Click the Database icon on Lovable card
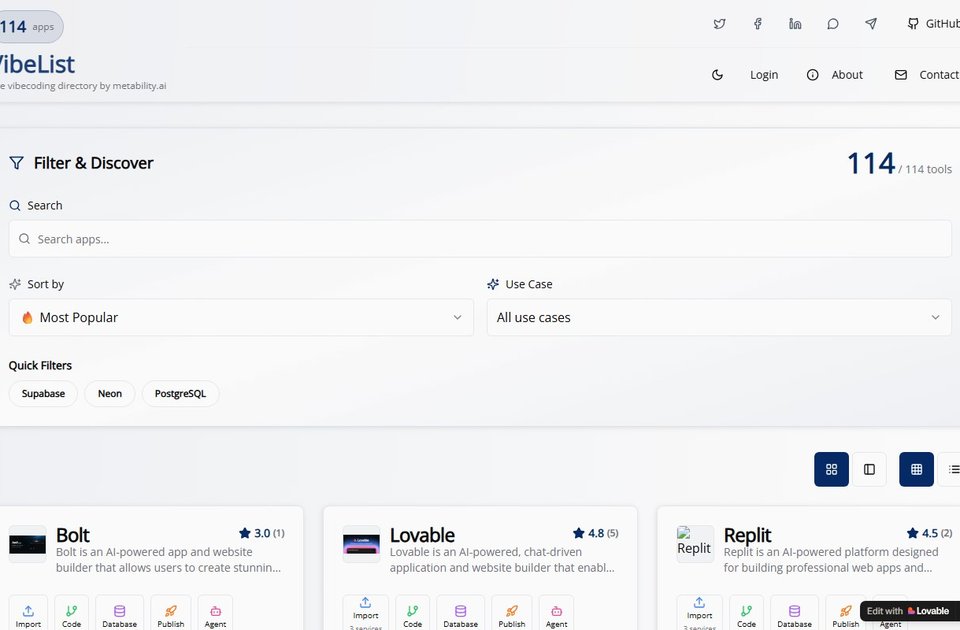 pos(460,613)
